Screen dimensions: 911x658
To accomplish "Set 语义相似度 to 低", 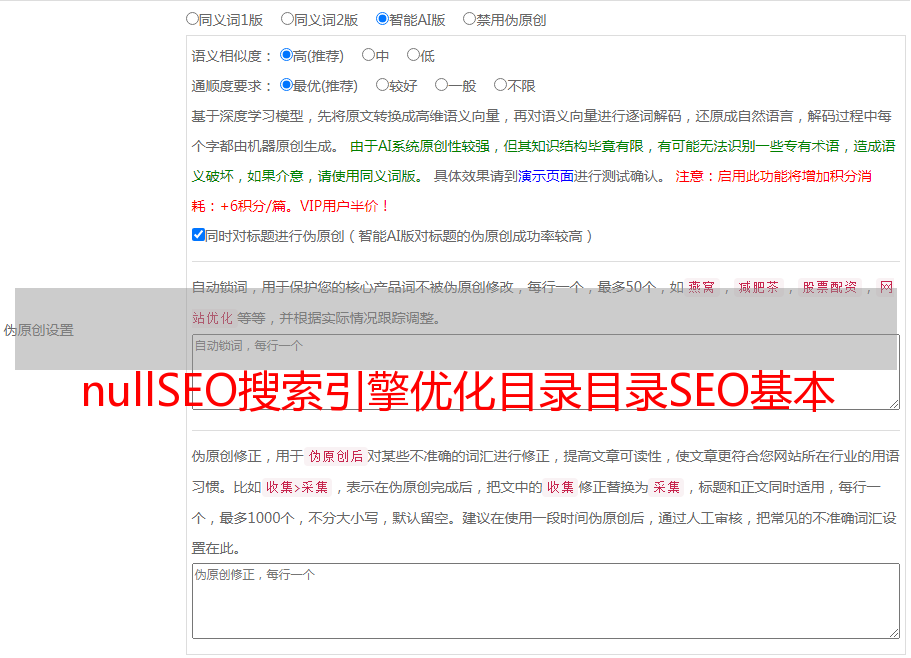I will (x=413, y=55).
